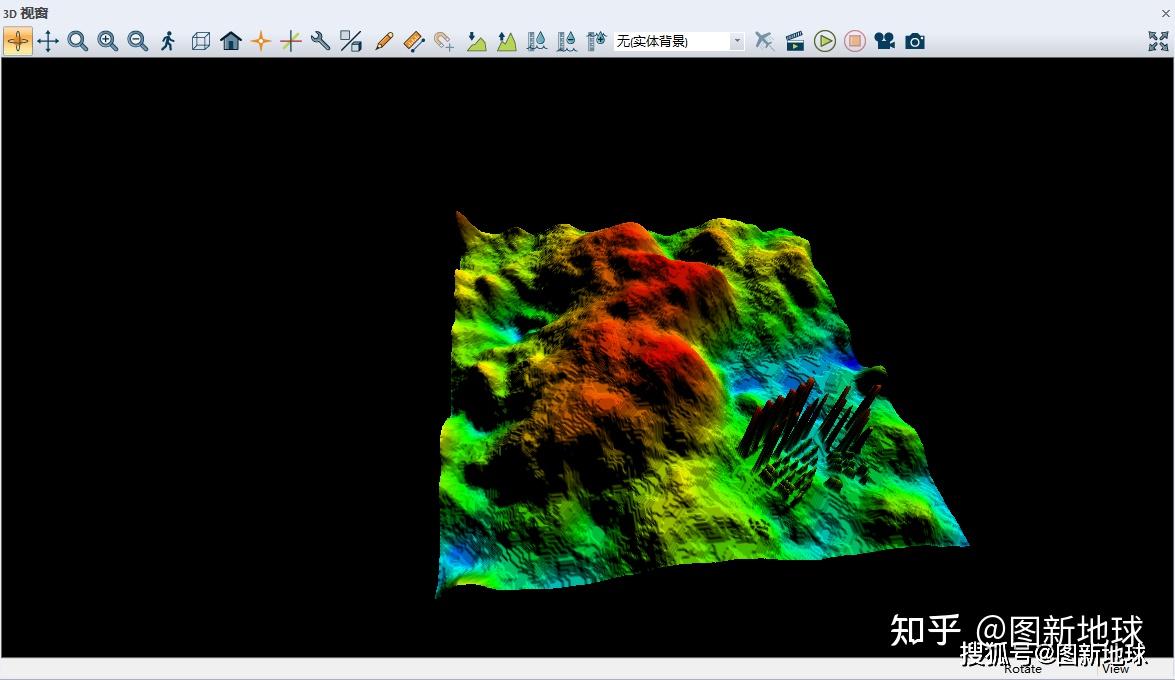Viewport: 1175px width, 680px height.
Task: Click the raise terrain tool
Action: click(x=507, y=41)
